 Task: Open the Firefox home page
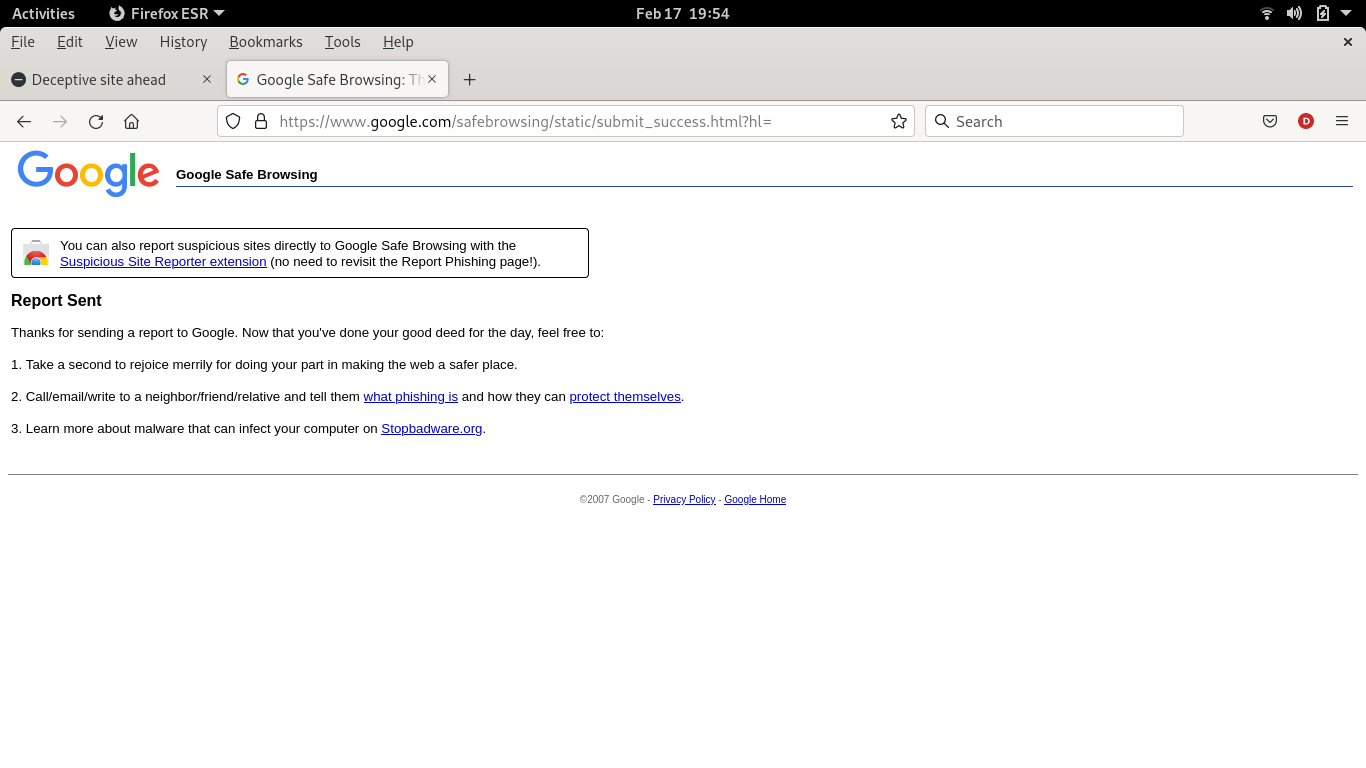pyautogui.click(x=131, y=121)
